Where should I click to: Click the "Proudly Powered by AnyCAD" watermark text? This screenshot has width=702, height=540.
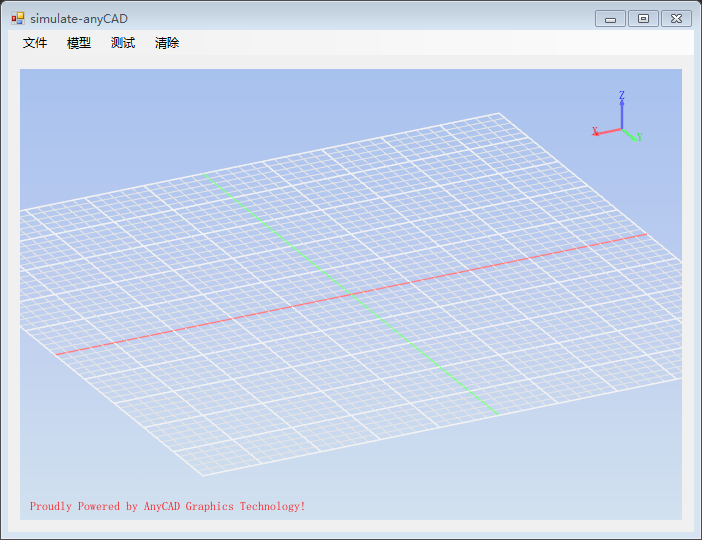pyautogui.click(x=167, y=506)
